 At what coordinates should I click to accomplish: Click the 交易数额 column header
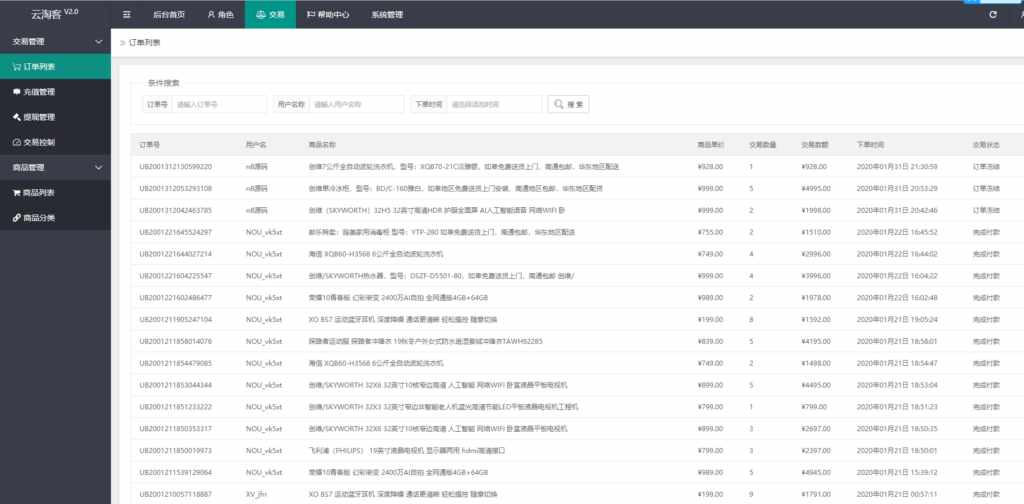click(814, 145)
